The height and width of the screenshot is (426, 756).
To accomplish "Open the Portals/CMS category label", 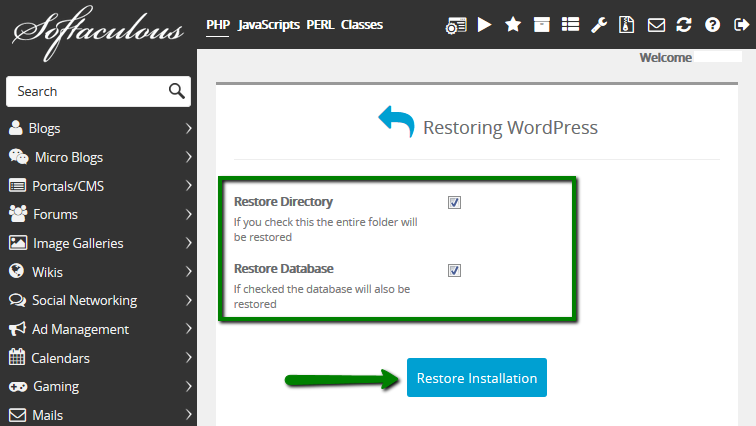I will tap(68, 186).
